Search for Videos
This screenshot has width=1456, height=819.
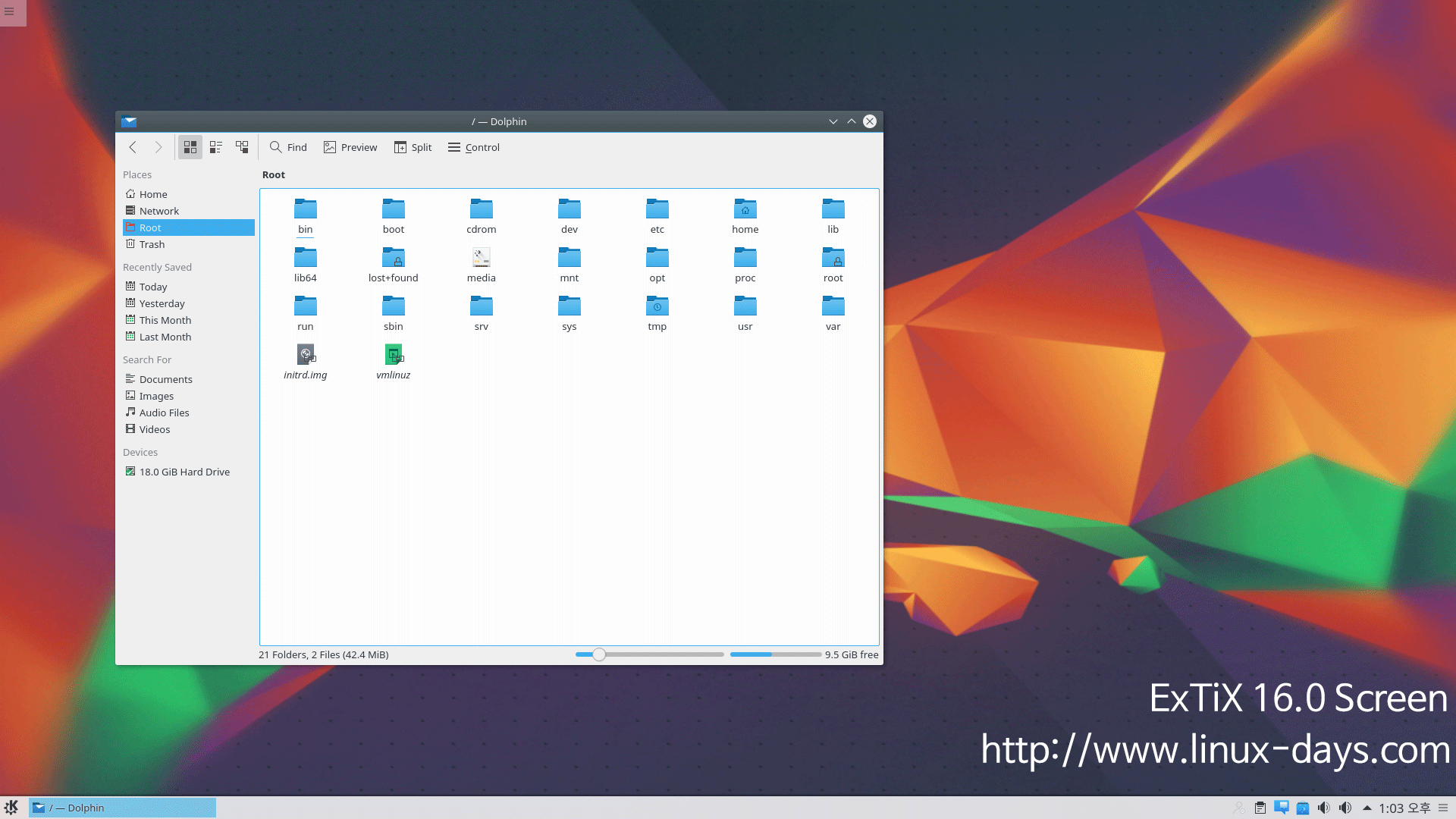188,429
